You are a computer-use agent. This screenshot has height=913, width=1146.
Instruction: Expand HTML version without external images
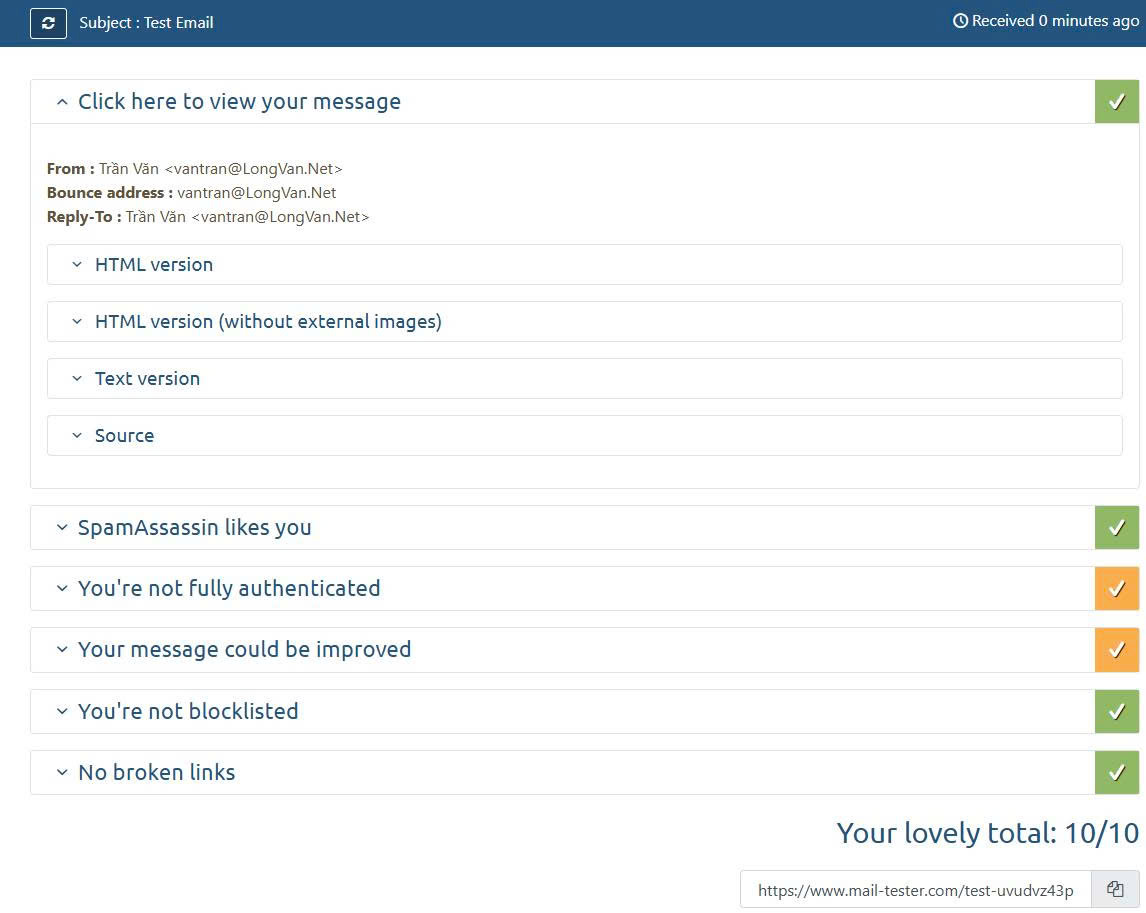[268, 322]
